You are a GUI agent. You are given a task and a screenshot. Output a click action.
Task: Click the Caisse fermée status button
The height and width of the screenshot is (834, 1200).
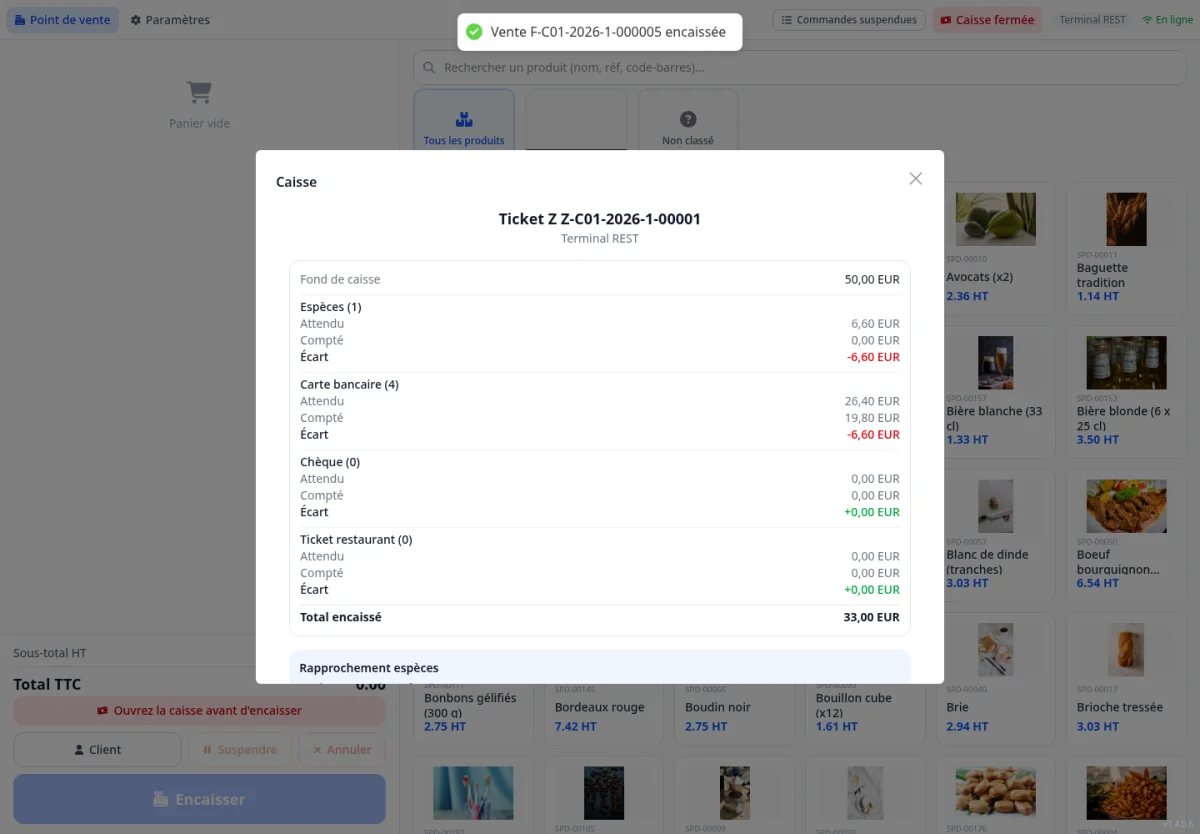[987, 20]
